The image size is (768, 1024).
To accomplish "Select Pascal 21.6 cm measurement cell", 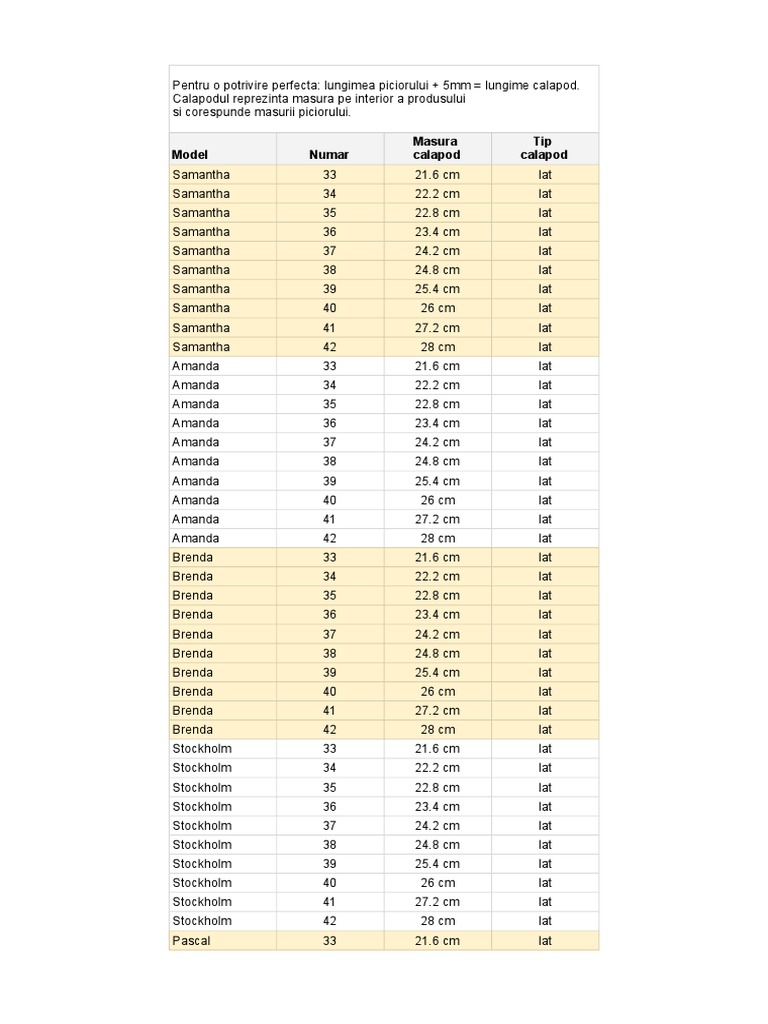I will click(x=438, y=940).
